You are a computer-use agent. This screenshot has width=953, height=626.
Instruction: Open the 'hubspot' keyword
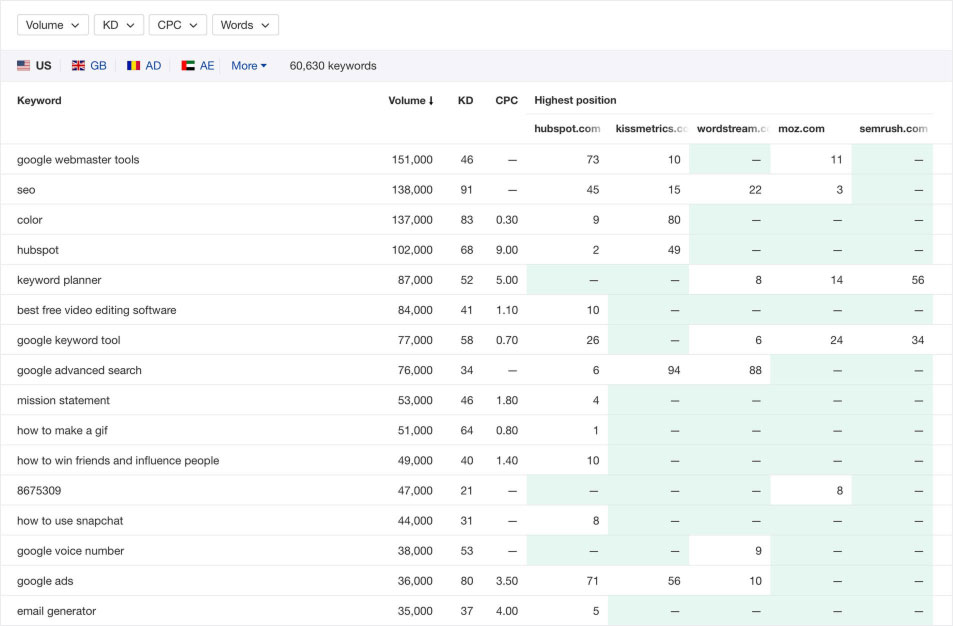(x=38, y=250)
